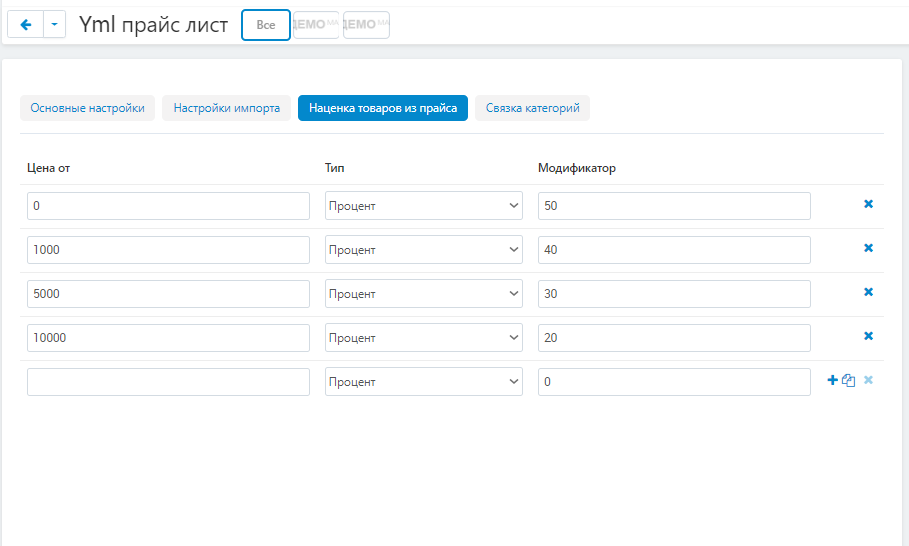
Task: Click the Yml прайс лист page title
Action: [154, 24]
